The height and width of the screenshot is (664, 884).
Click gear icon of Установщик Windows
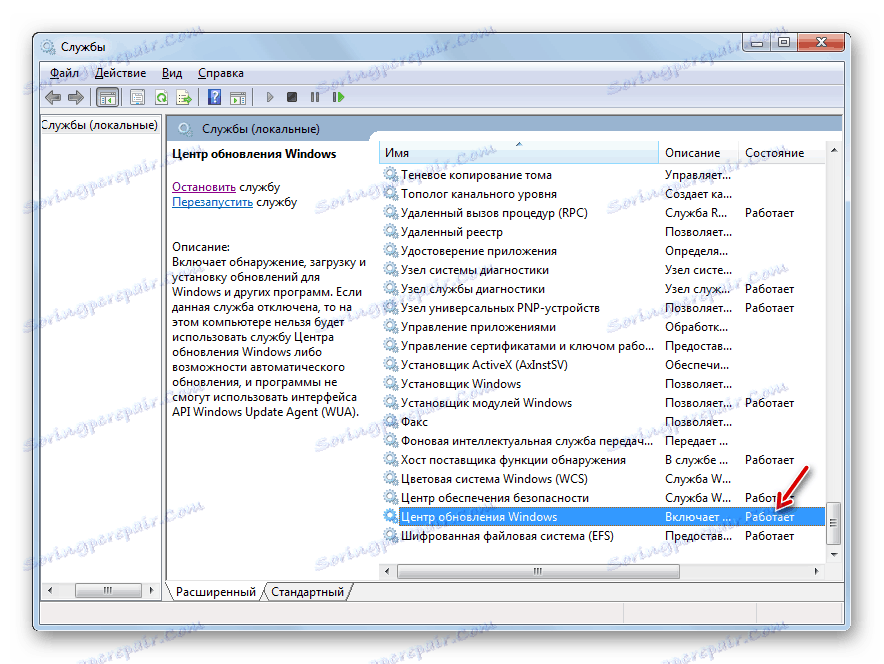391,383
